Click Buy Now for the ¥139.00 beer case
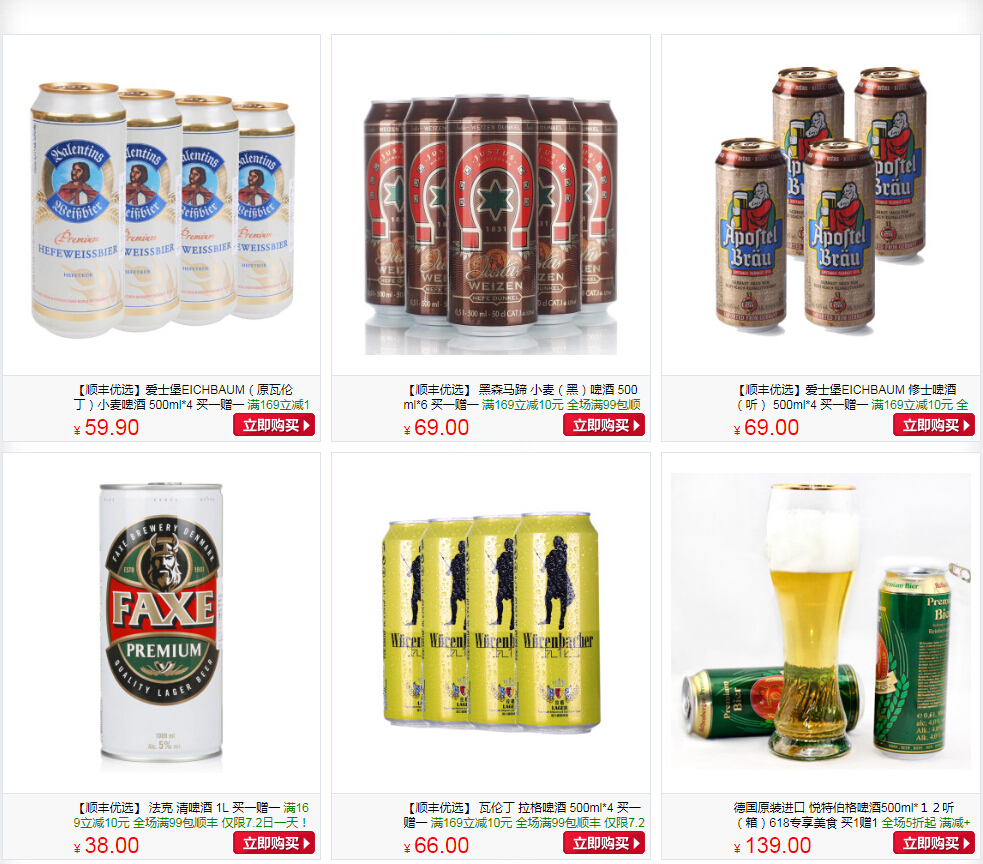 (x=934, y=843)
